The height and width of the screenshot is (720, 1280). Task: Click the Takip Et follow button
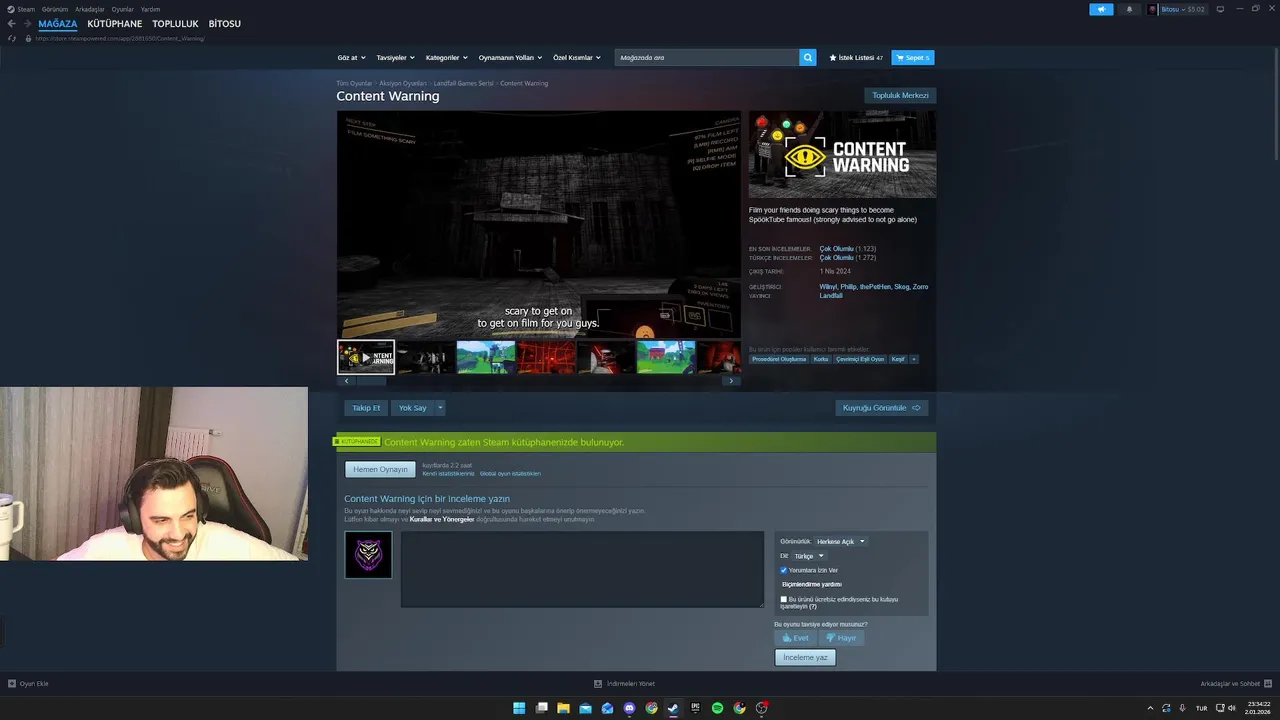(x=366, y=408)
